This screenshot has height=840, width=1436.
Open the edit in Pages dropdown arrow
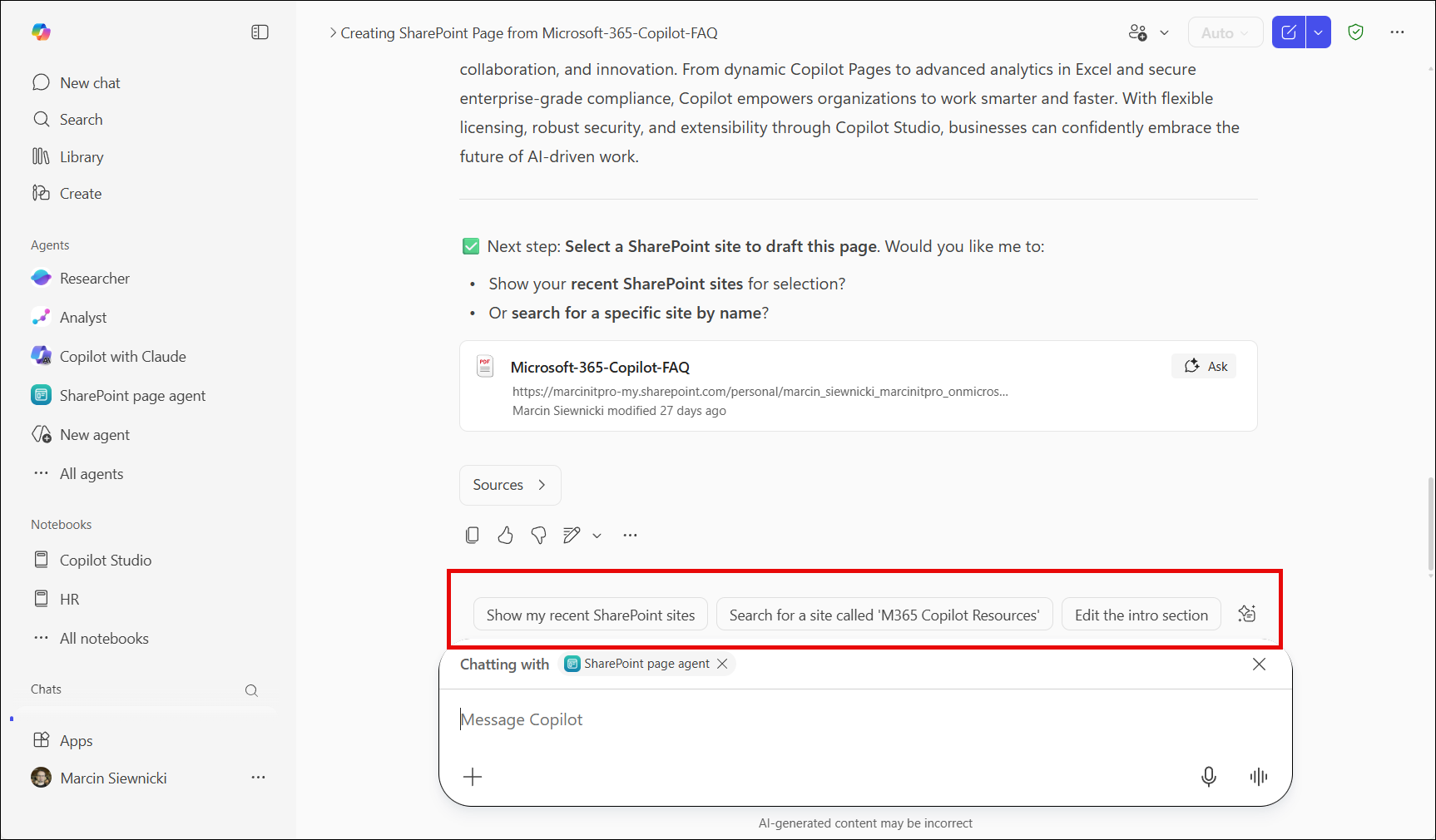pos(597,536)
